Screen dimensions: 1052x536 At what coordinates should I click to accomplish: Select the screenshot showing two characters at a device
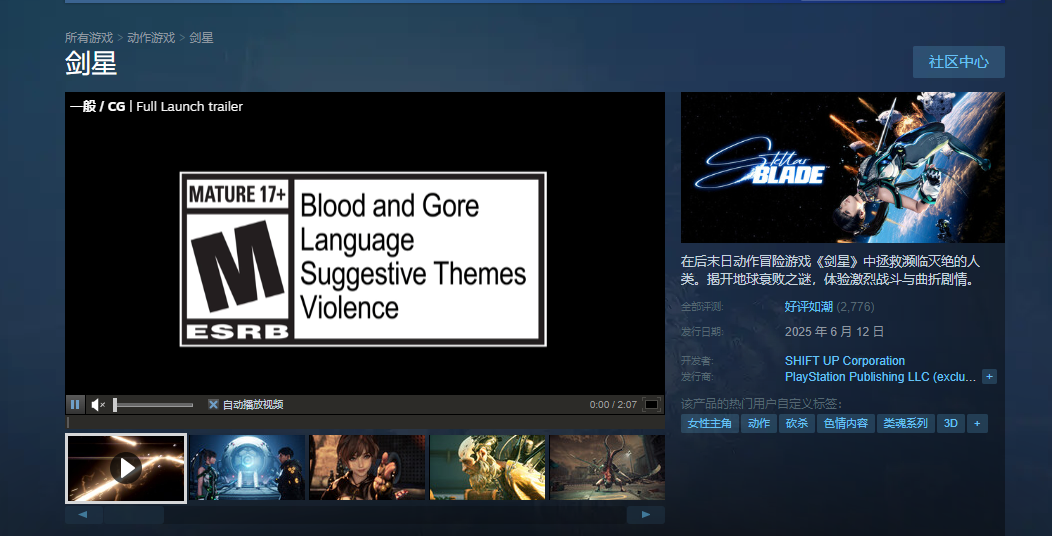point(247,468)
